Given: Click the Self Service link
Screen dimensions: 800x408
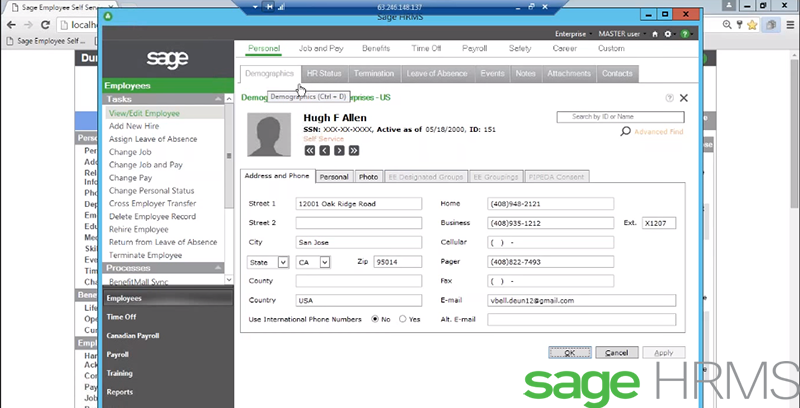Looking at the screenshot, I should click(323, 138).
